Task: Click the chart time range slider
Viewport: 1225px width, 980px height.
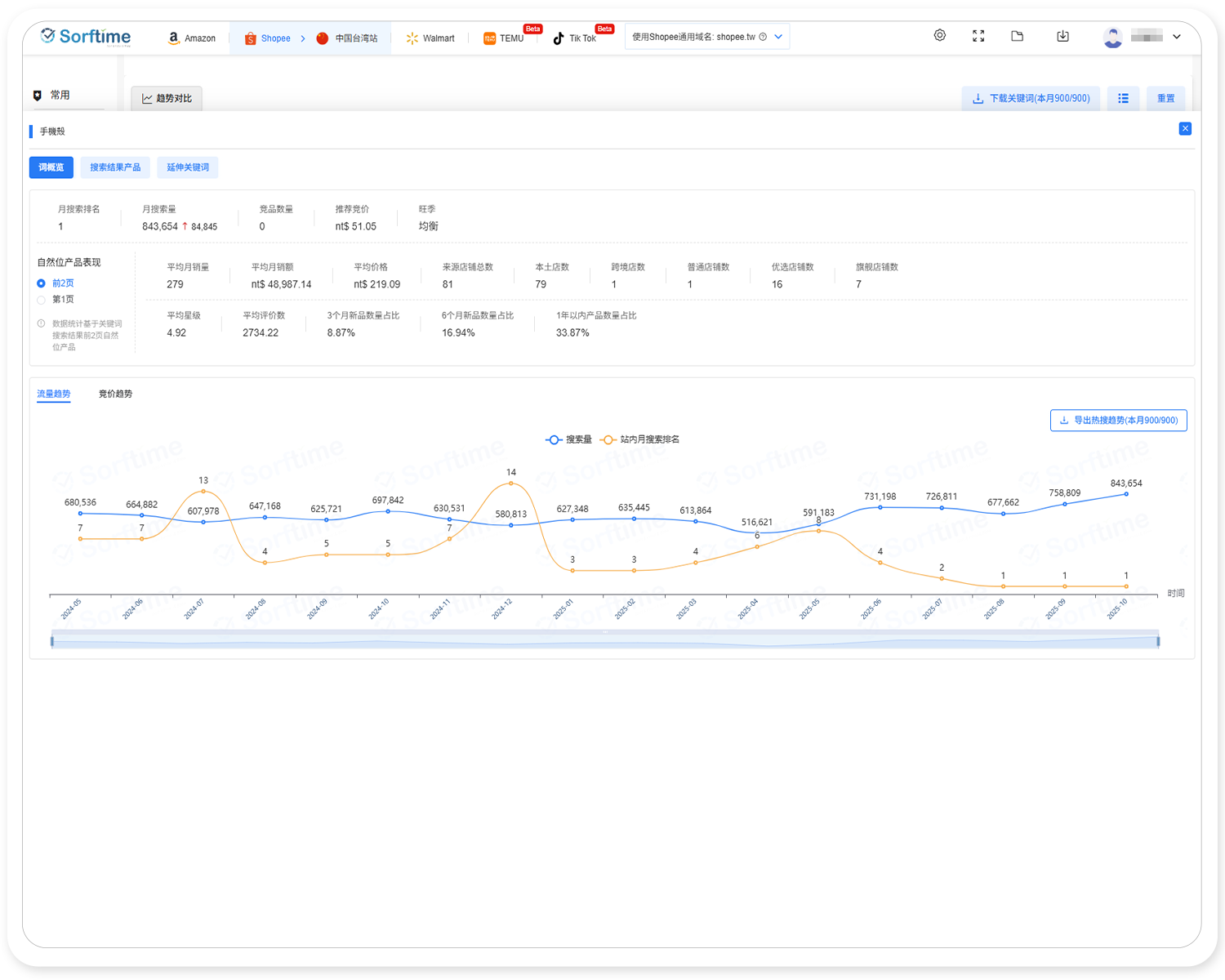Action: [x=604, y=641]
